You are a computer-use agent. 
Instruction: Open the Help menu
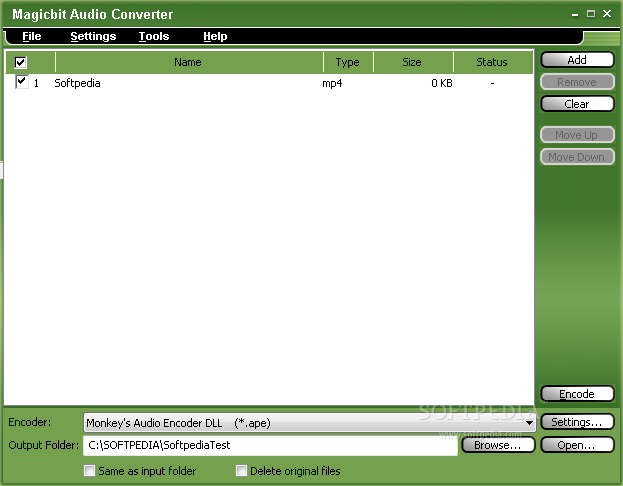pyautogui.click(x=215, y=36)
